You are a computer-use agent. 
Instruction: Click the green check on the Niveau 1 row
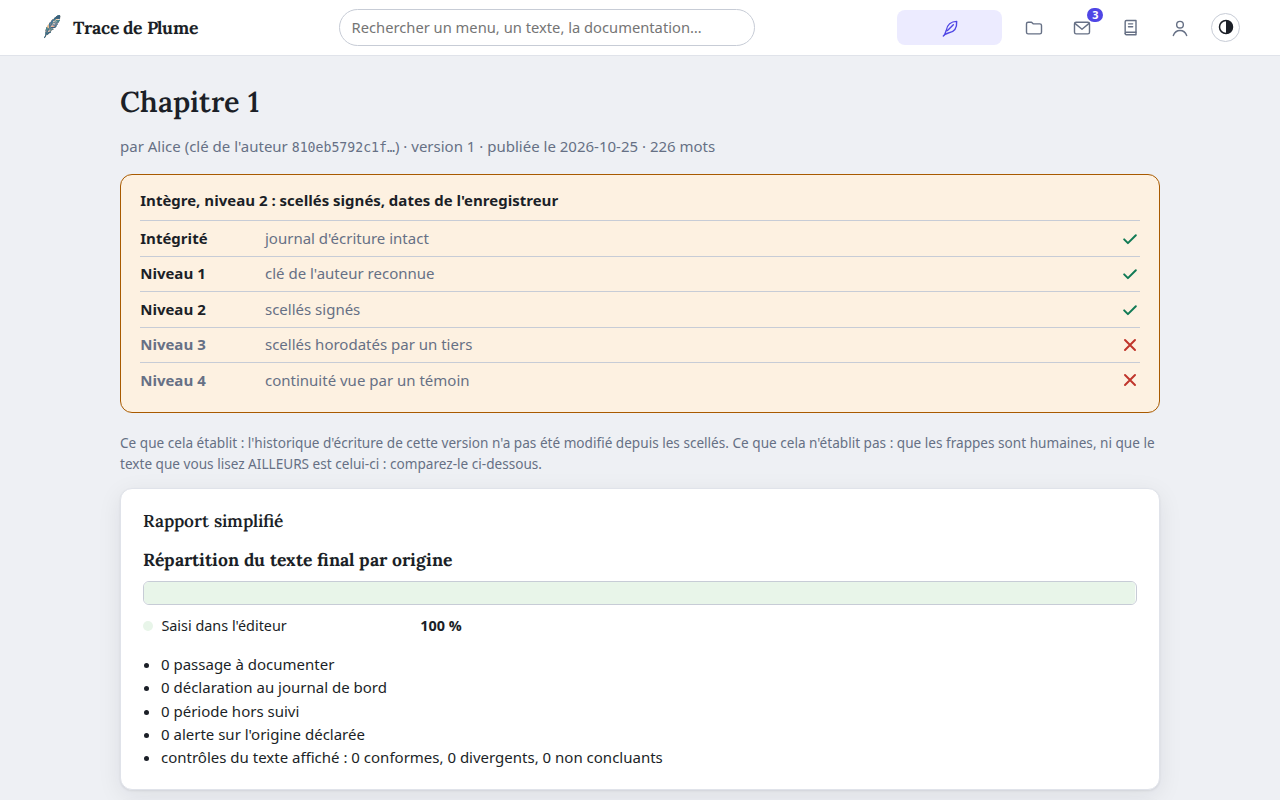[1130, 274]
